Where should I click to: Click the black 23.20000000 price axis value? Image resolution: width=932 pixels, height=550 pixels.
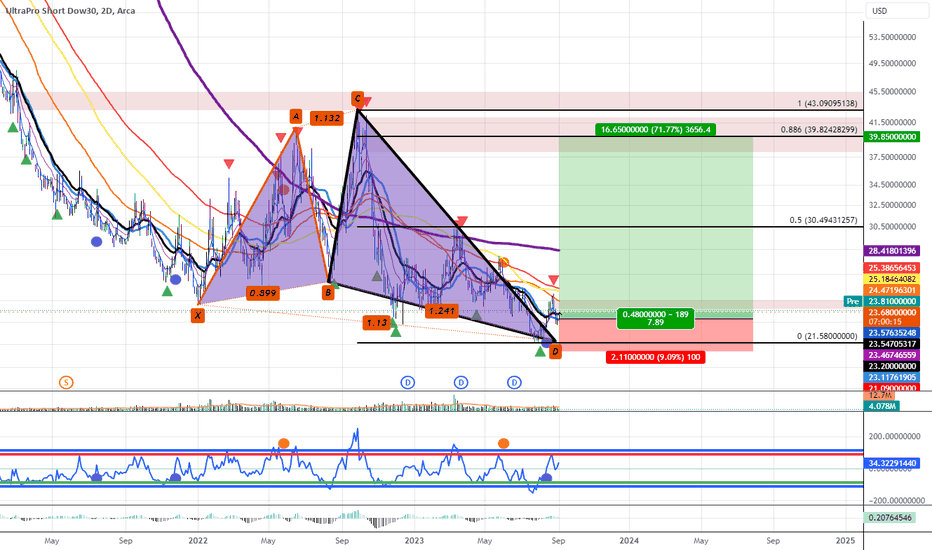coord(892,366)
